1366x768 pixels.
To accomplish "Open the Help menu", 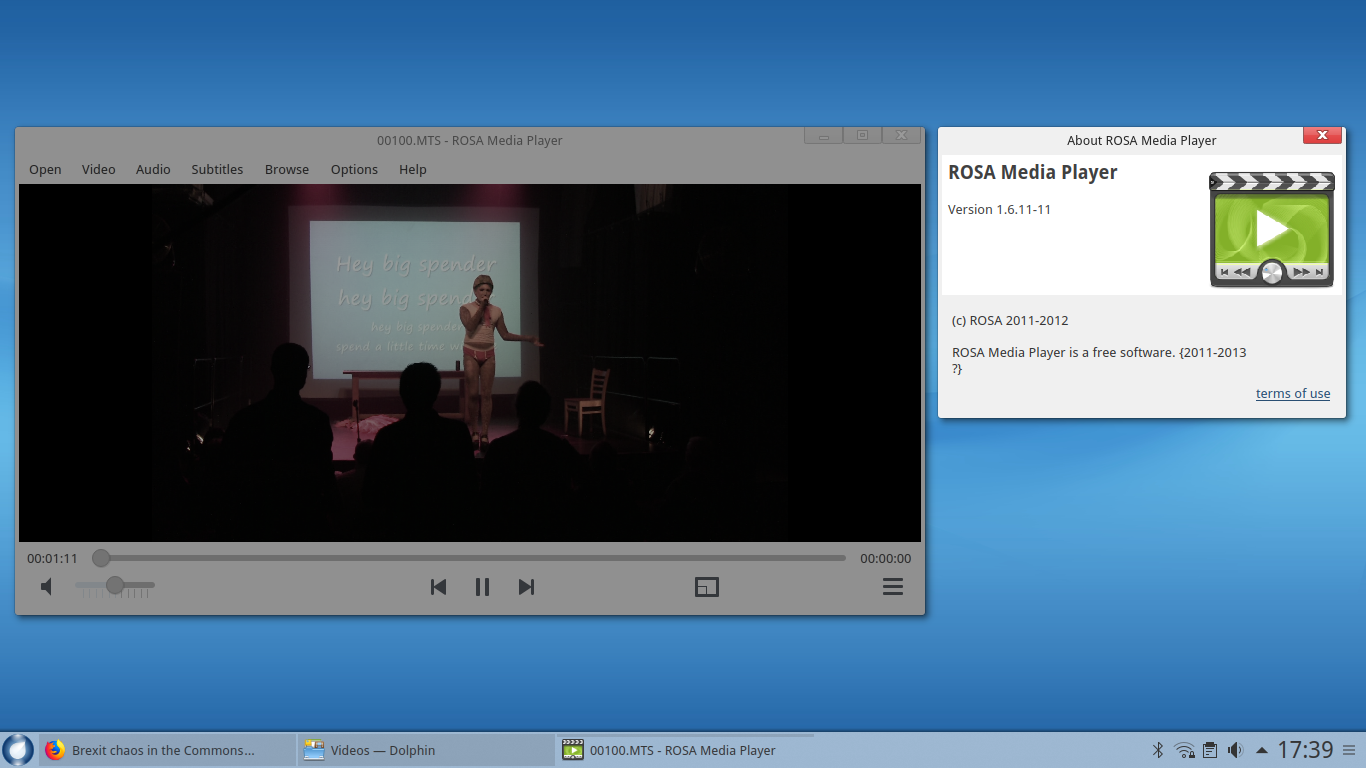I will (413, 169).
